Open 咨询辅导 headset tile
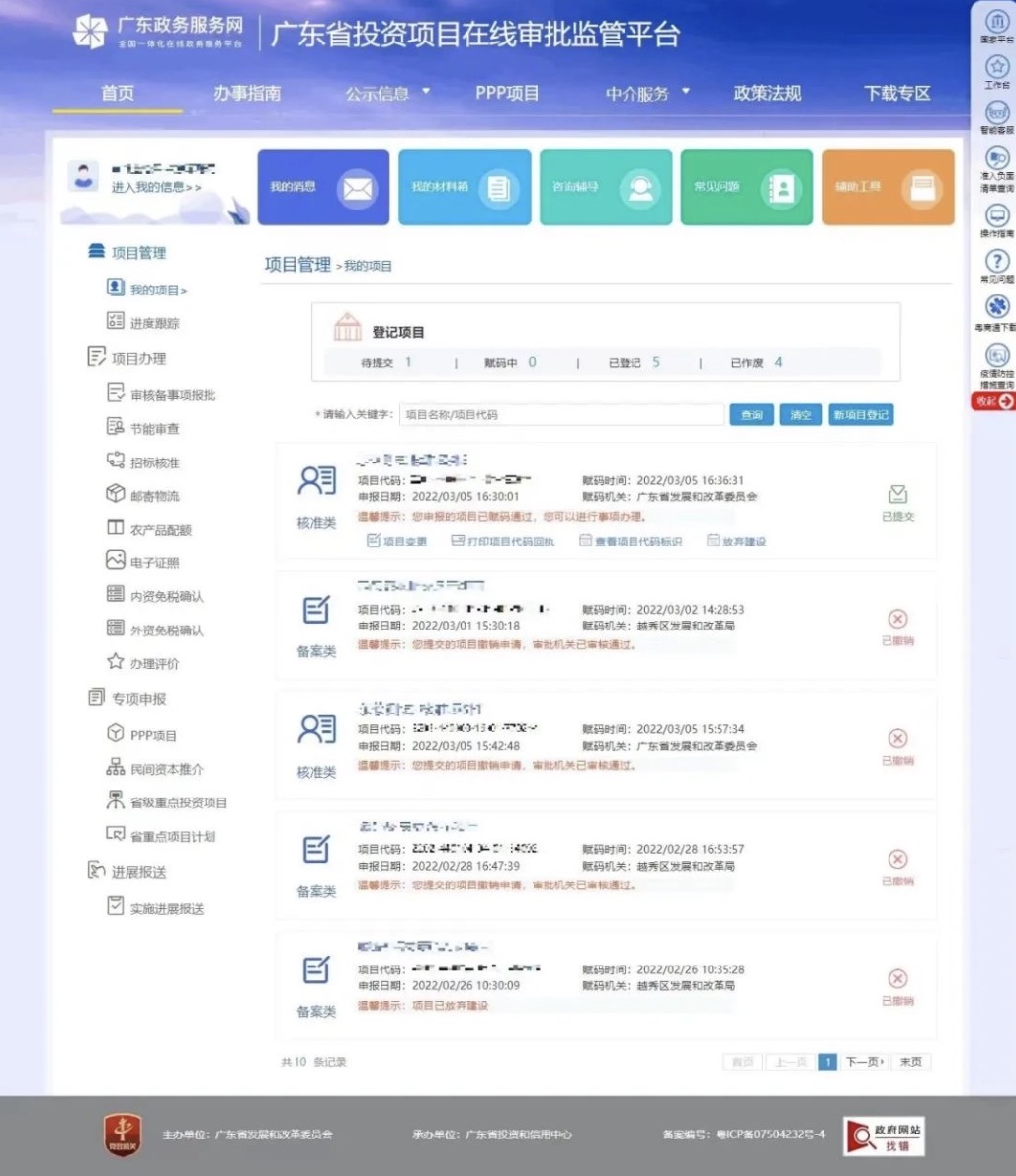Screen dimensions: 1016x1176 pyautogui.click(x=606, y=188)
